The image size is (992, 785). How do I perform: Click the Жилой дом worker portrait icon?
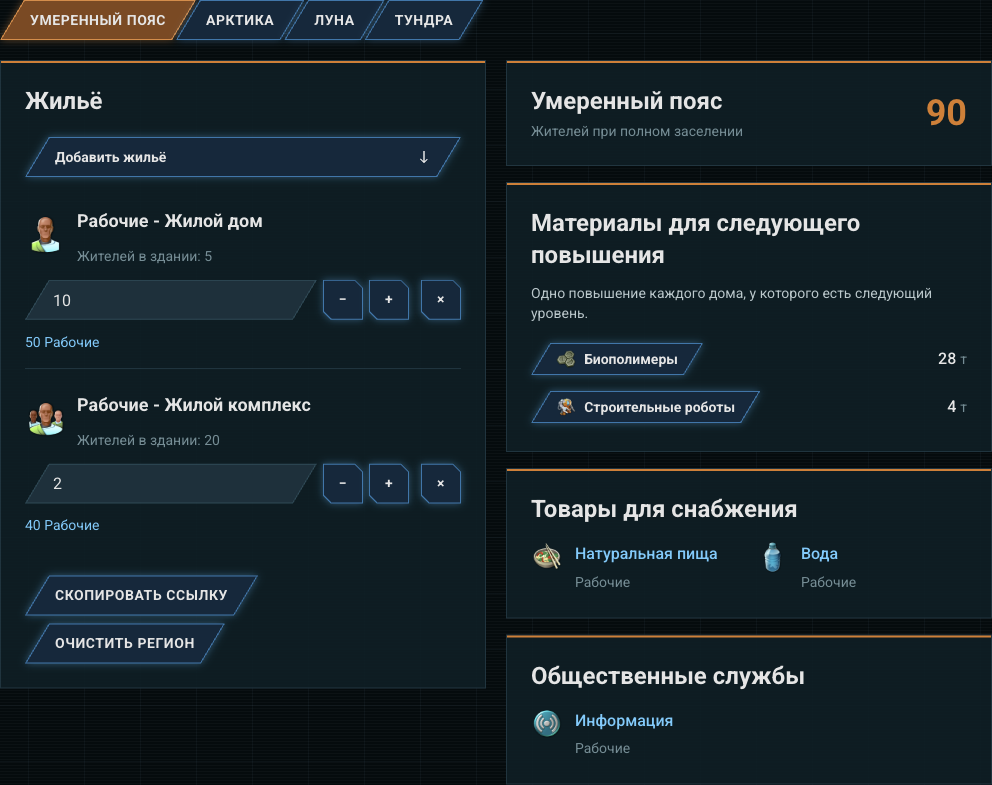(46, 235)
